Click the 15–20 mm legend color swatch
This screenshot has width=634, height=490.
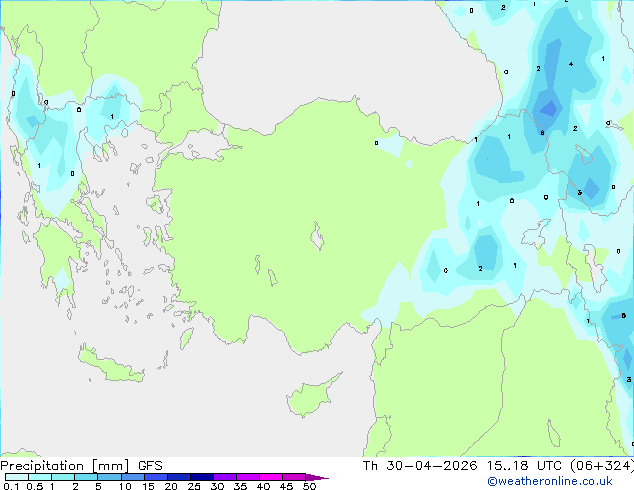click(x=156, y=477)
